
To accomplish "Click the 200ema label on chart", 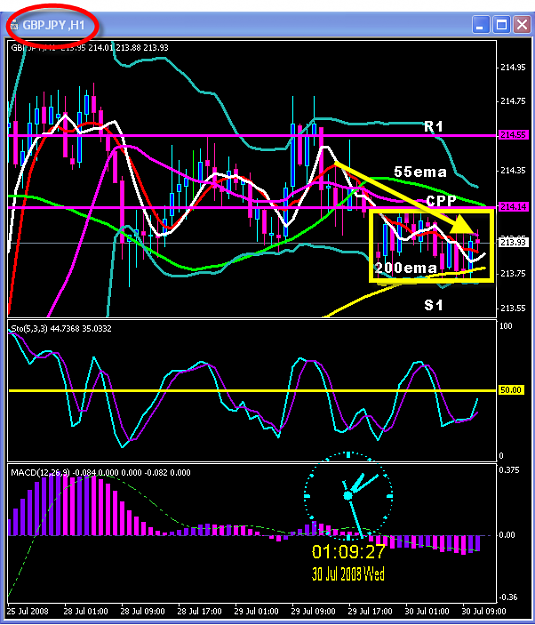I will coord(405,268).
